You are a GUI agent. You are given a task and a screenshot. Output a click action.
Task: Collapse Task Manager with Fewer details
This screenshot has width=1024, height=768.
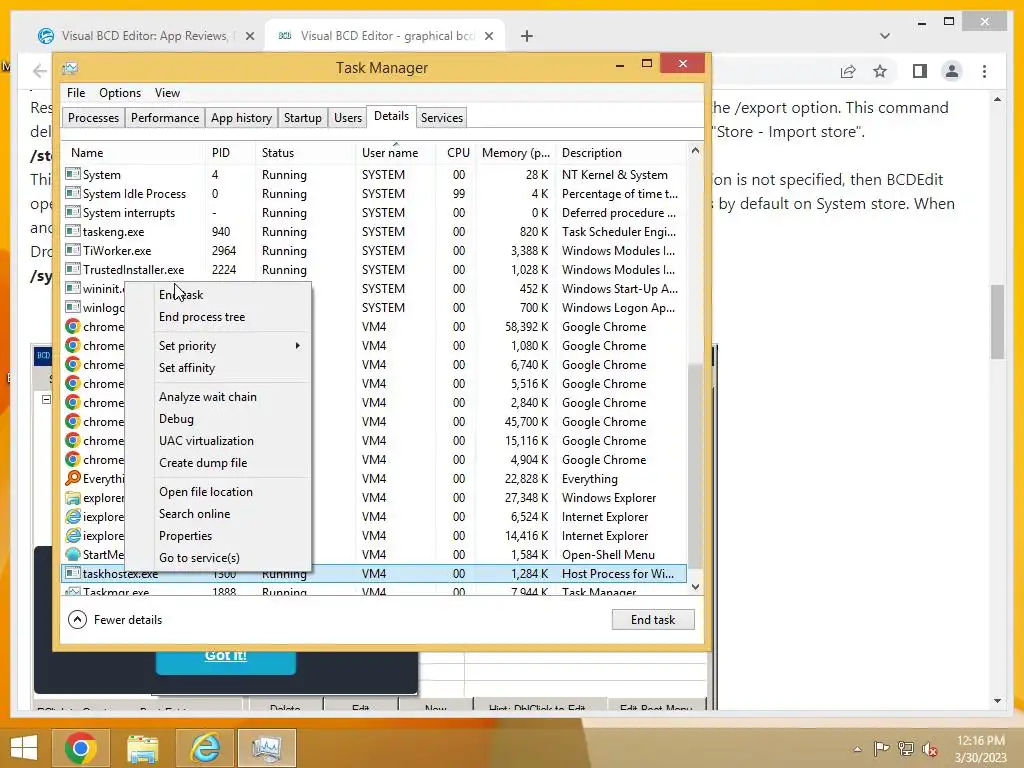(x=115, y=620)
